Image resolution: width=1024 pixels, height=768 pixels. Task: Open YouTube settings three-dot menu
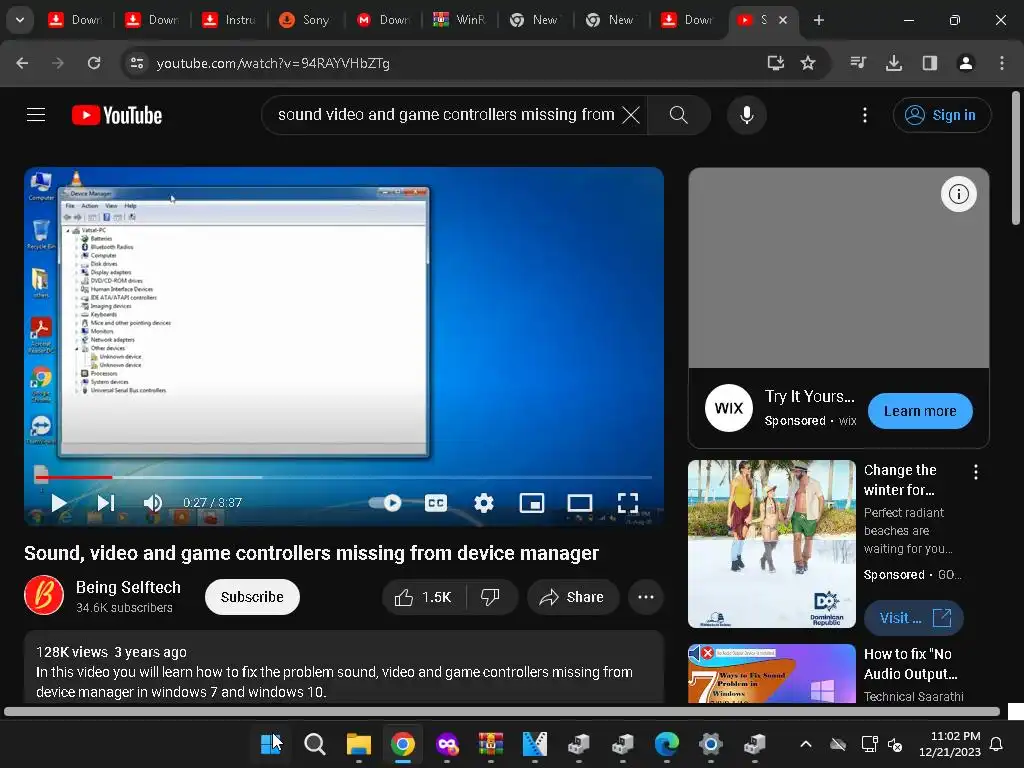pyautogui.click(x=865, y=115)
